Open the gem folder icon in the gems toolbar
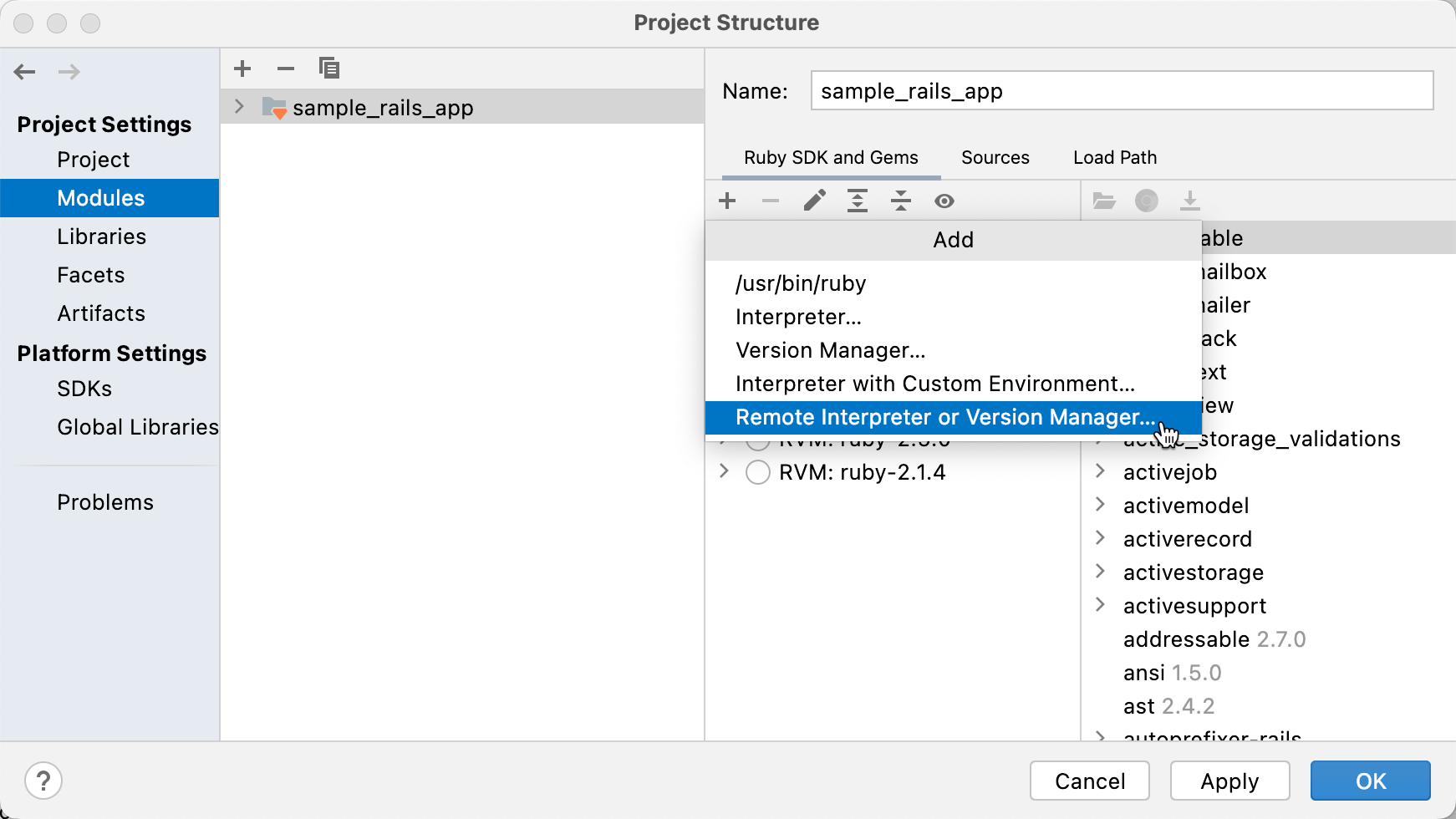Screen dimensions: 1456x819 pyautogui.click(x=1104, y=201)
